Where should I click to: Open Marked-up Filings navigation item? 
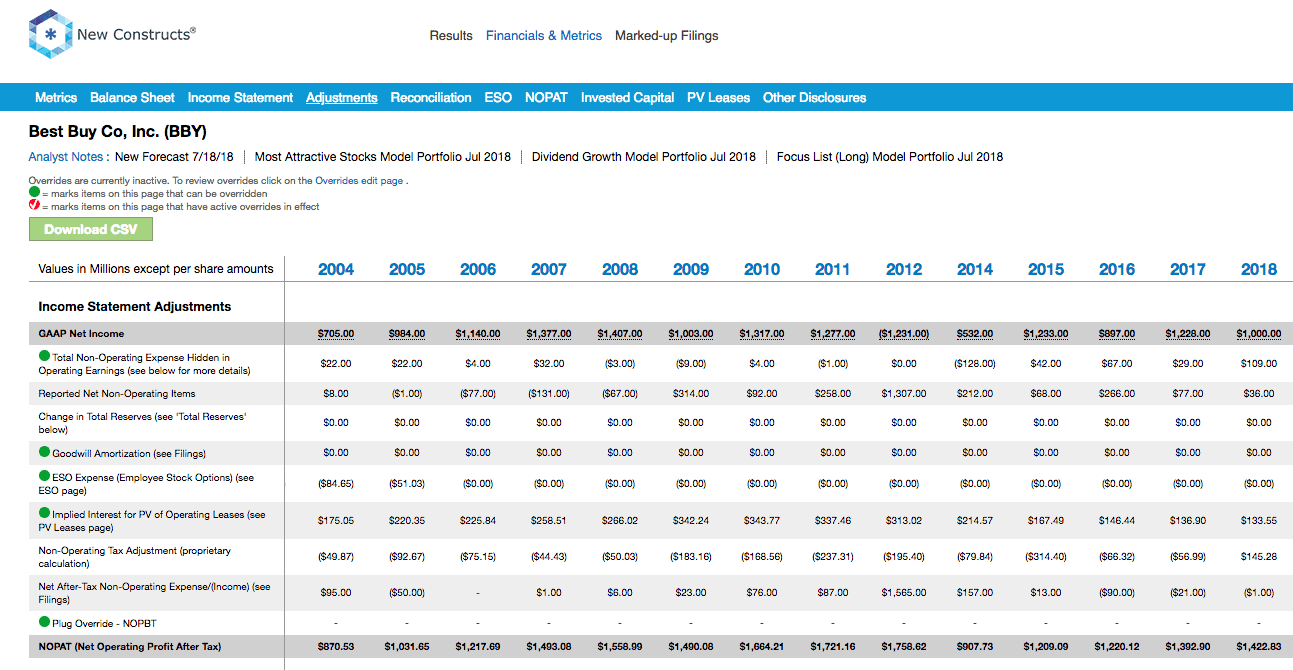pyautogui.click(x=666, y=35)
